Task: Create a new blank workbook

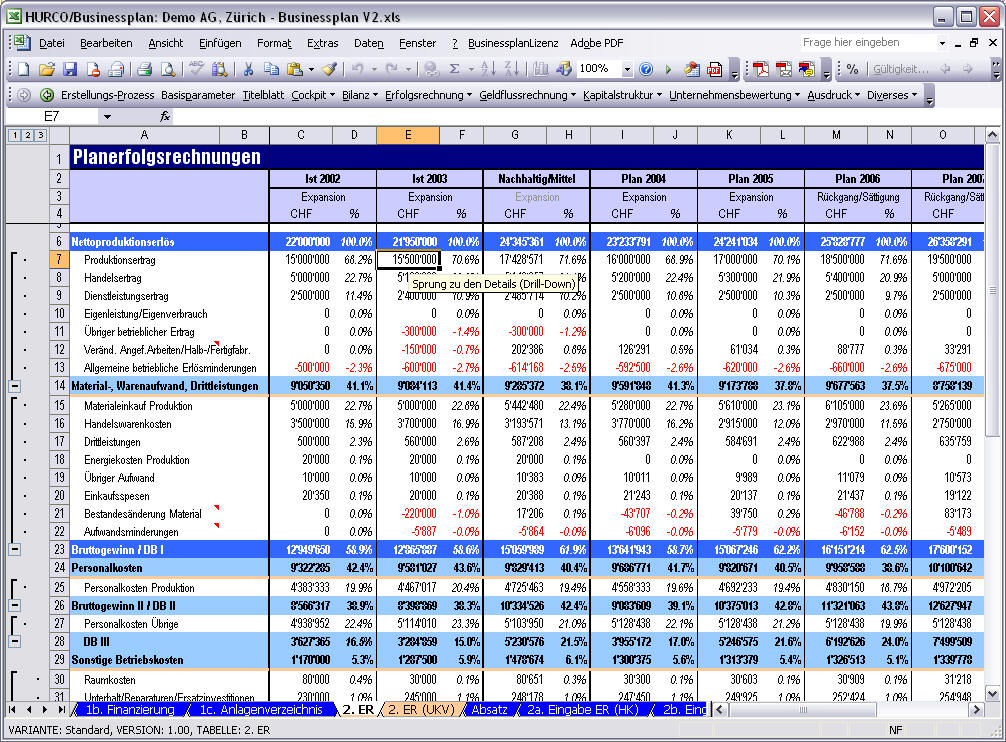Action: (24, 69)
